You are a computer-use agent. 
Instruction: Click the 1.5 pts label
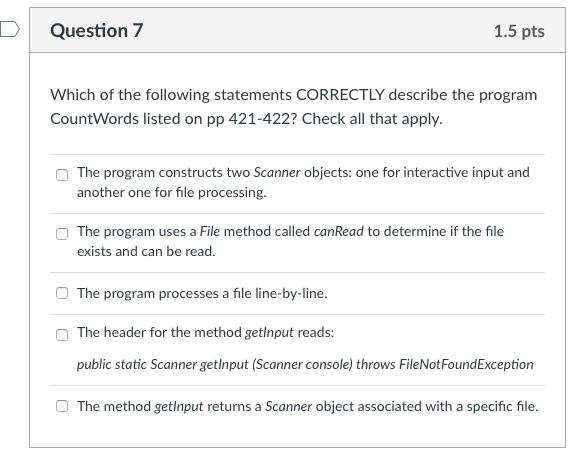pyautogui.click(x=519, y=31)
